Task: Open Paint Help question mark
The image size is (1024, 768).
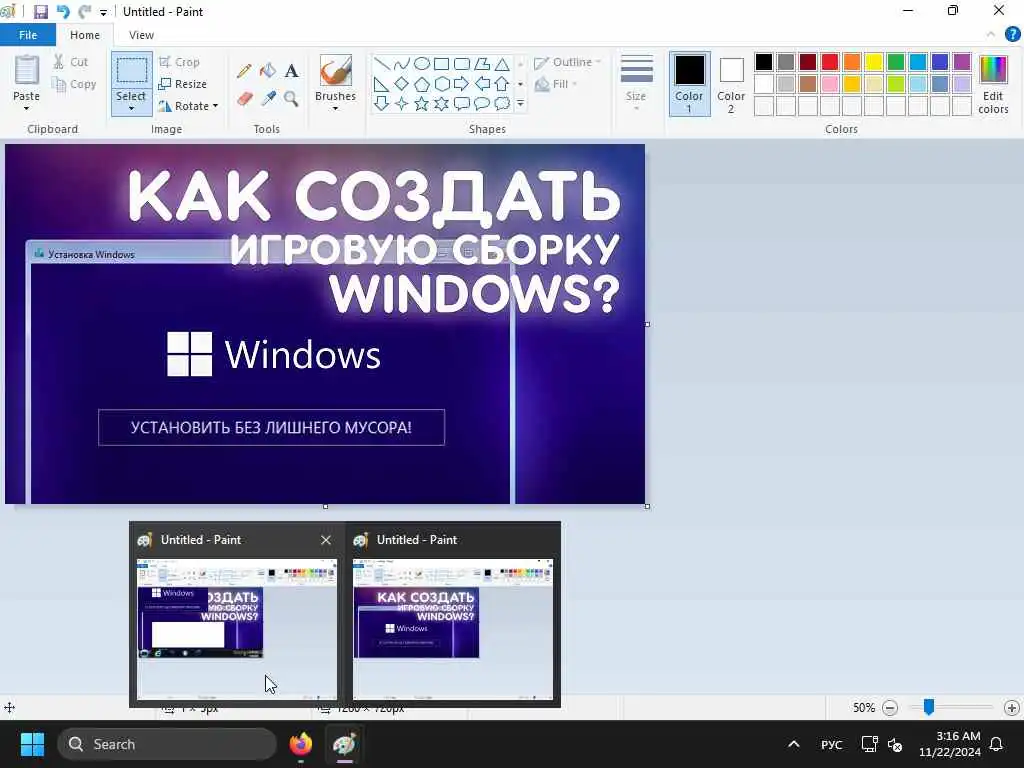Action: coord(1012,35)
